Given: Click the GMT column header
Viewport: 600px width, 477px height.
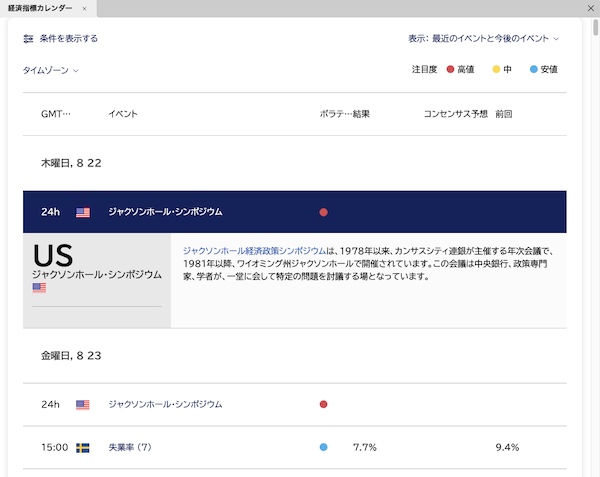Looking at the screenshot, I should pyautogui.click(x=56, y=114).
